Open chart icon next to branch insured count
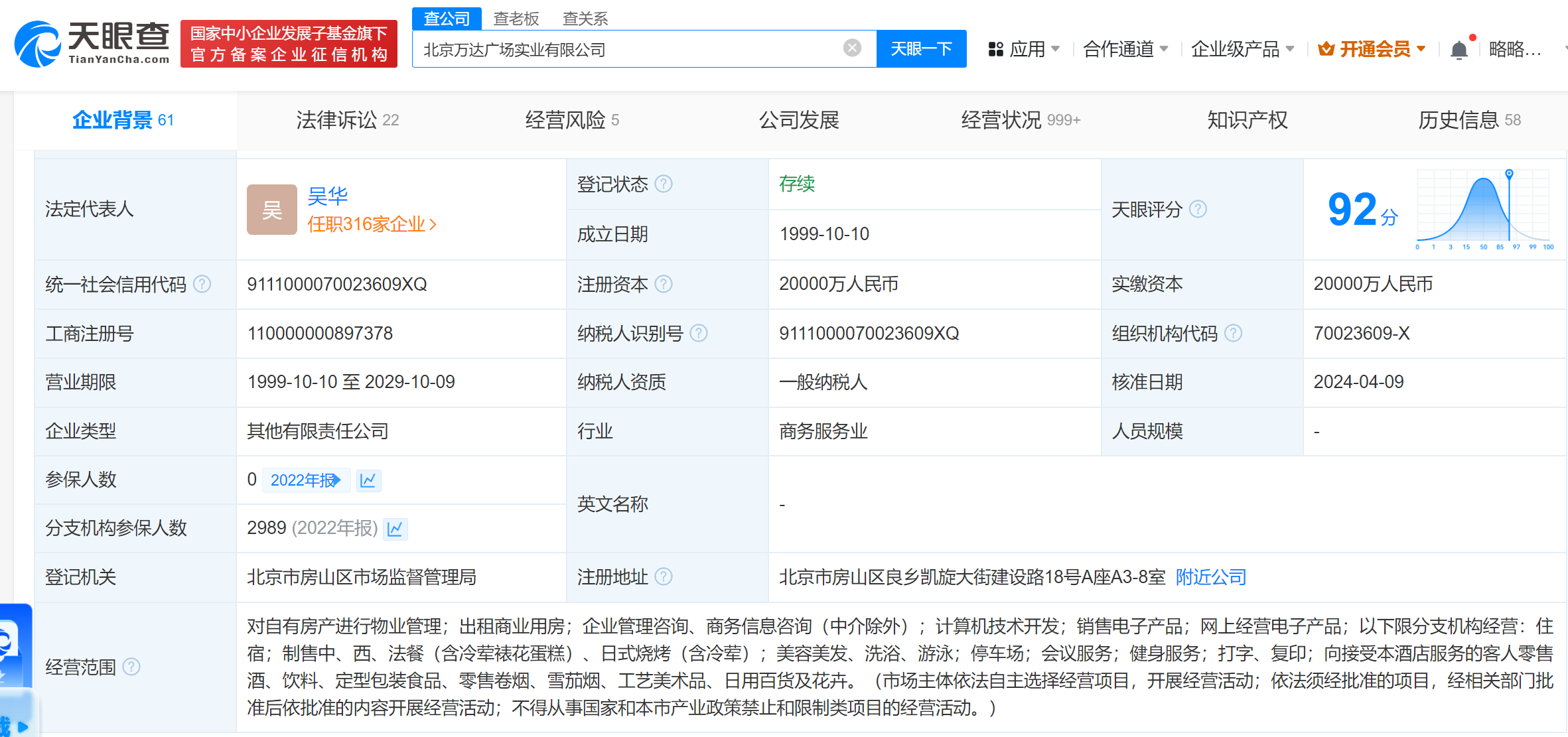 click(395, 529)
